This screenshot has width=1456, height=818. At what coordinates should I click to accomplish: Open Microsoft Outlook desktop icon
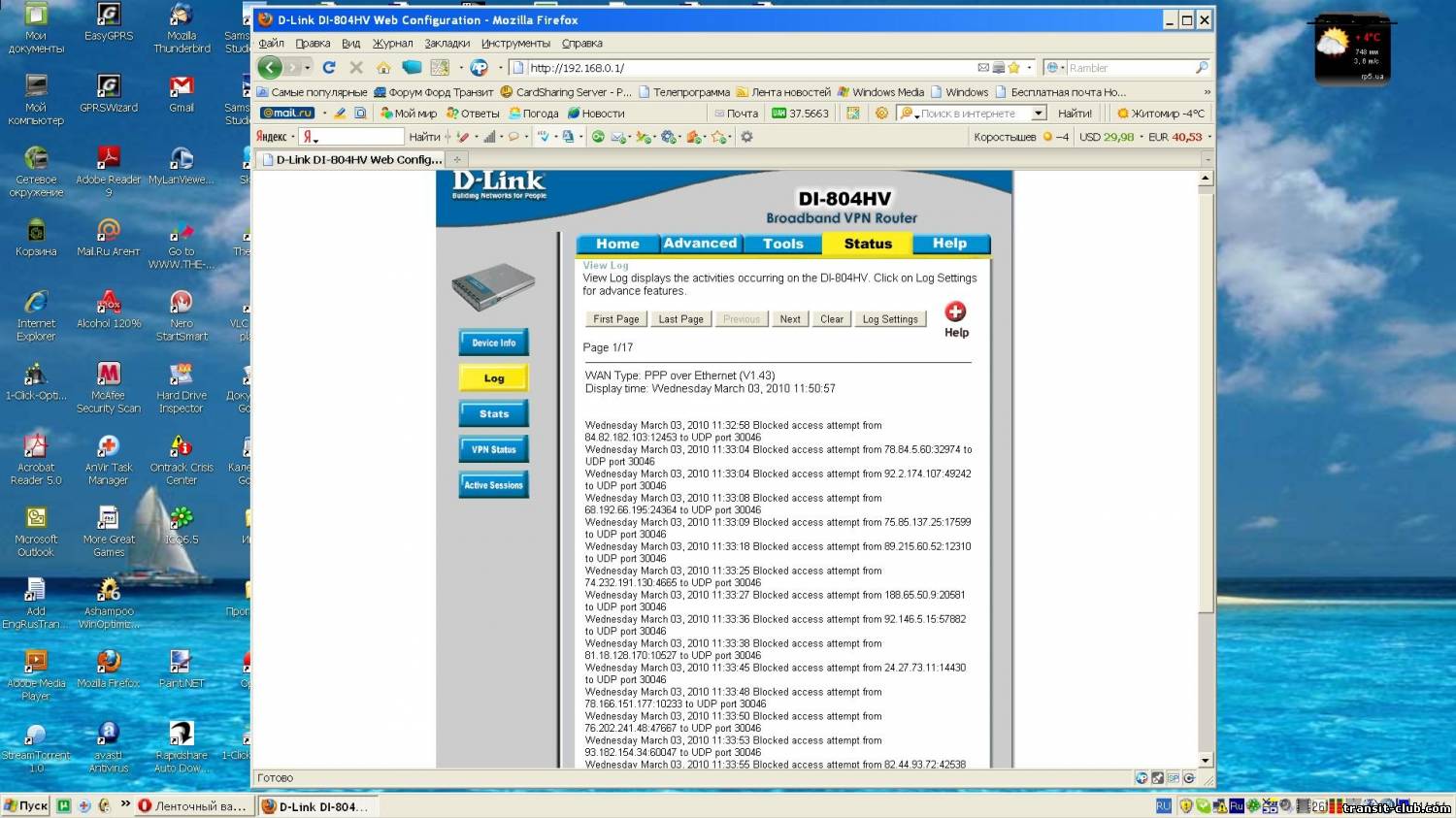coord(36,532)
